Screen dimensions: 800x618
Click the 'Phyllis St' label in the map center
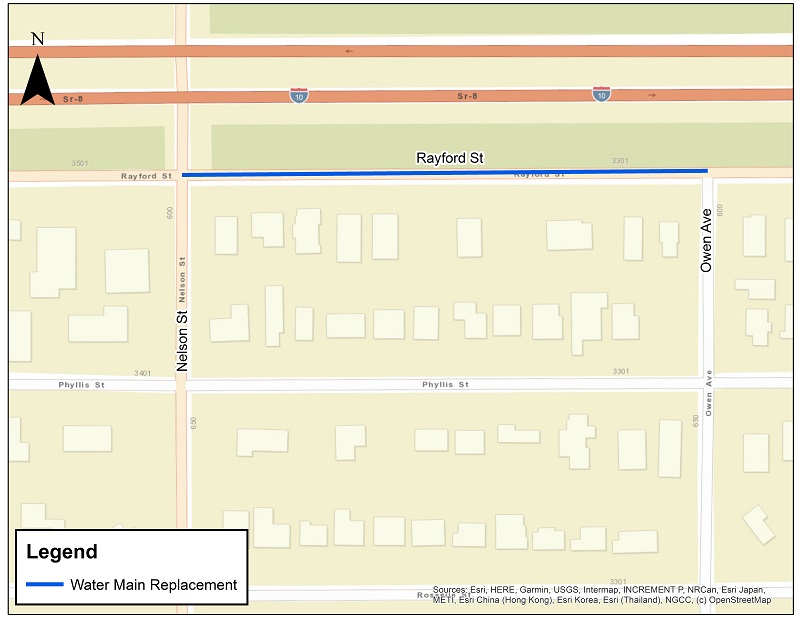445,384
